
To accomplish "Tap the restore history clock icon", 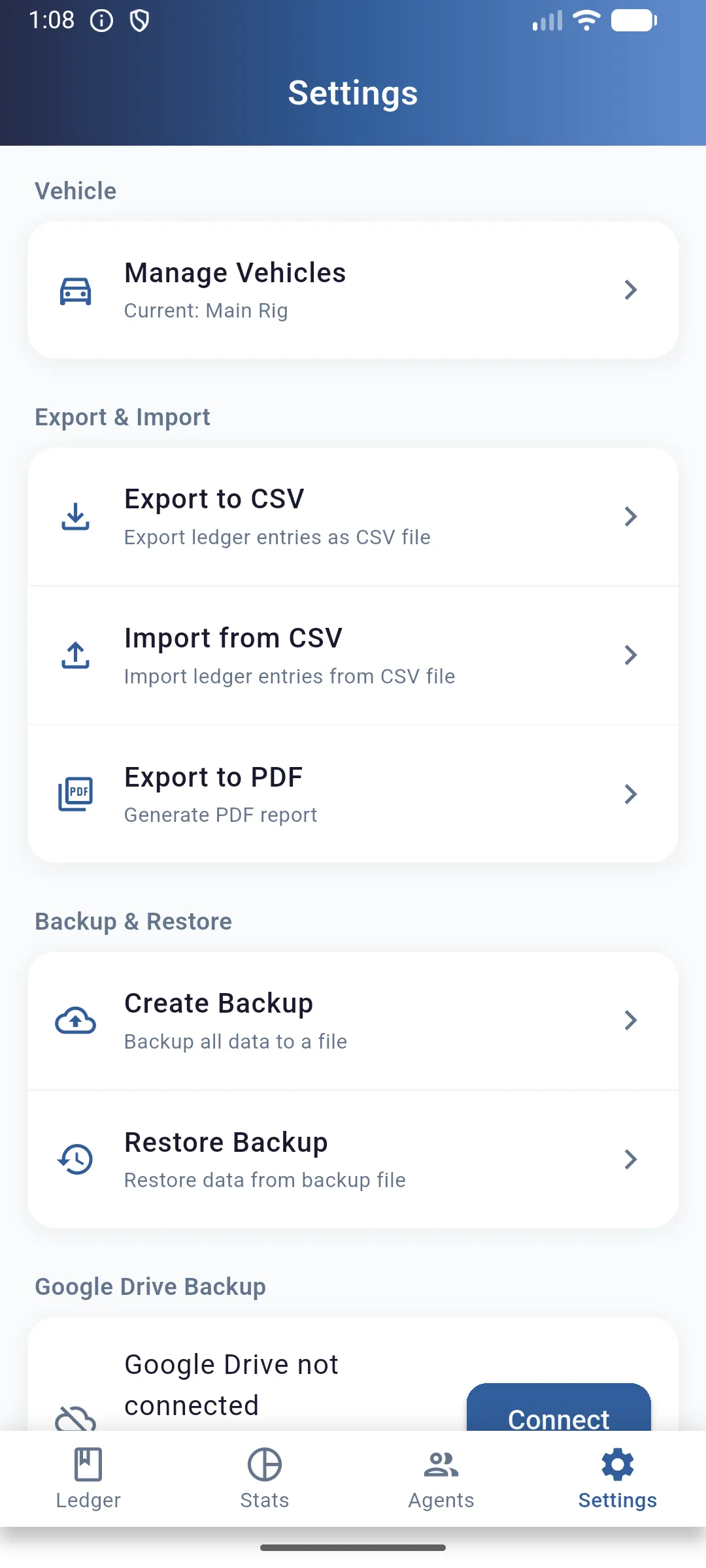I will coord(76,1159).
